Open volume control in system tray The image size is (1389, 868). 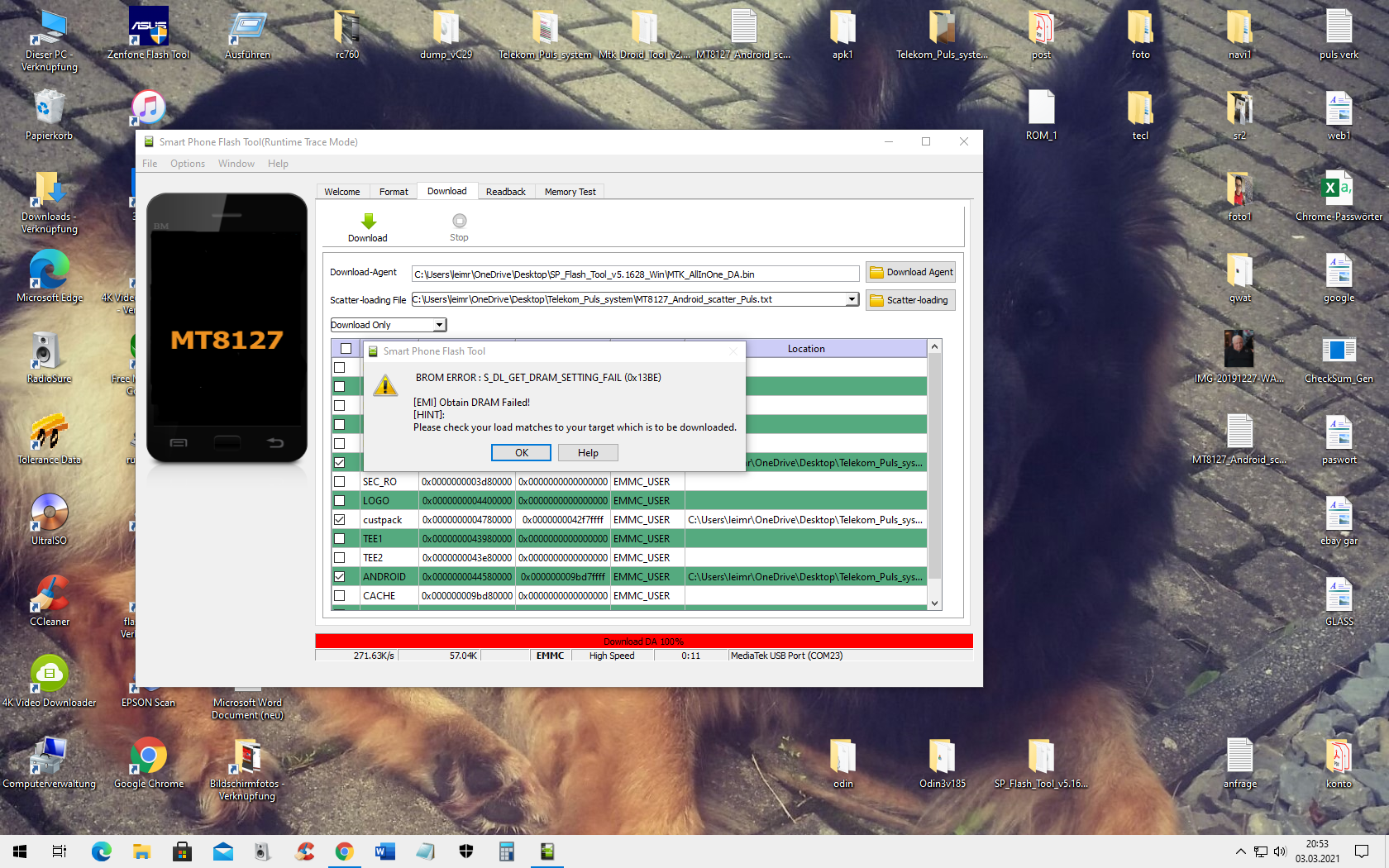pyautogui.click(x=1281, y=851)
